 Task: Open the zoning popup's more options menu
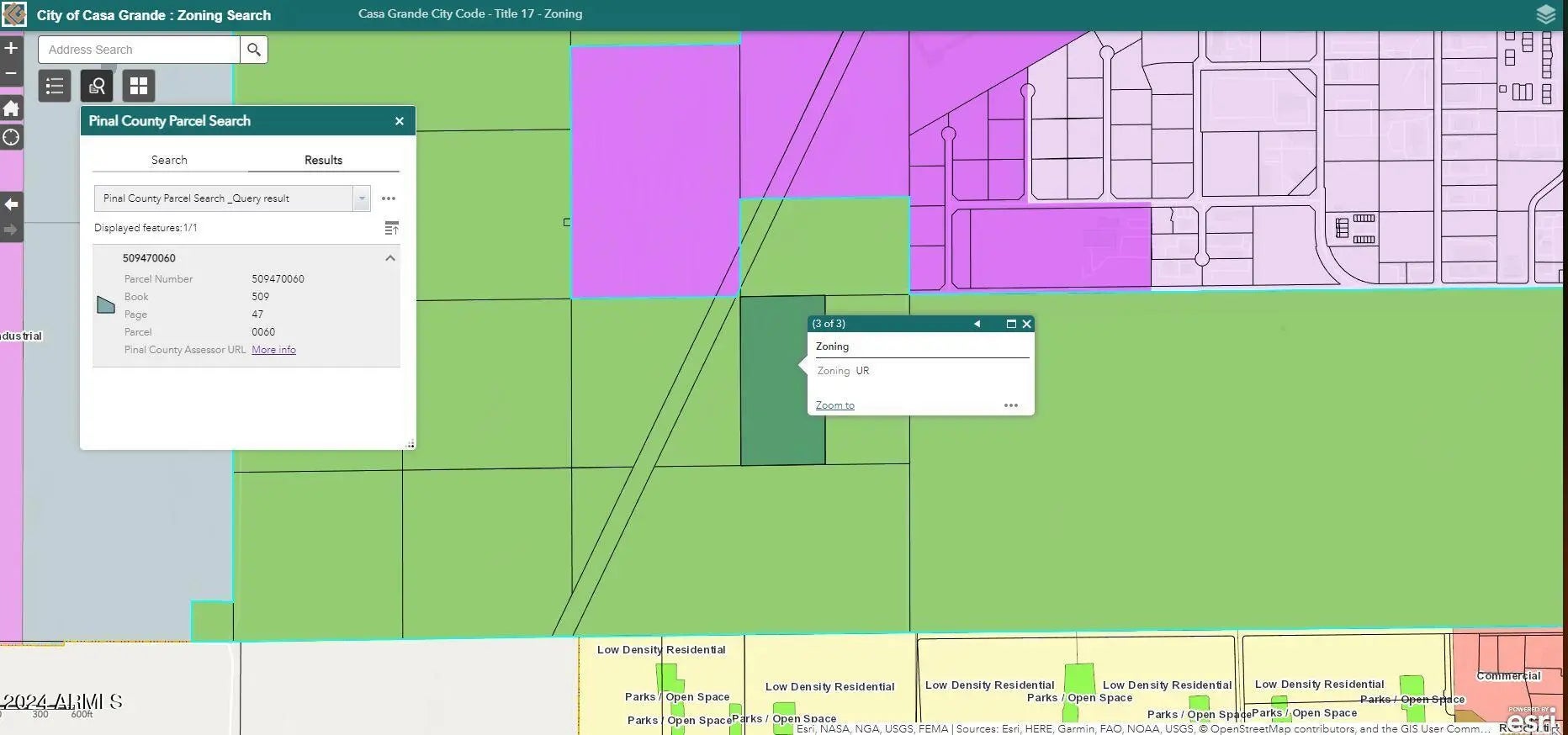tap(1010, 405)
